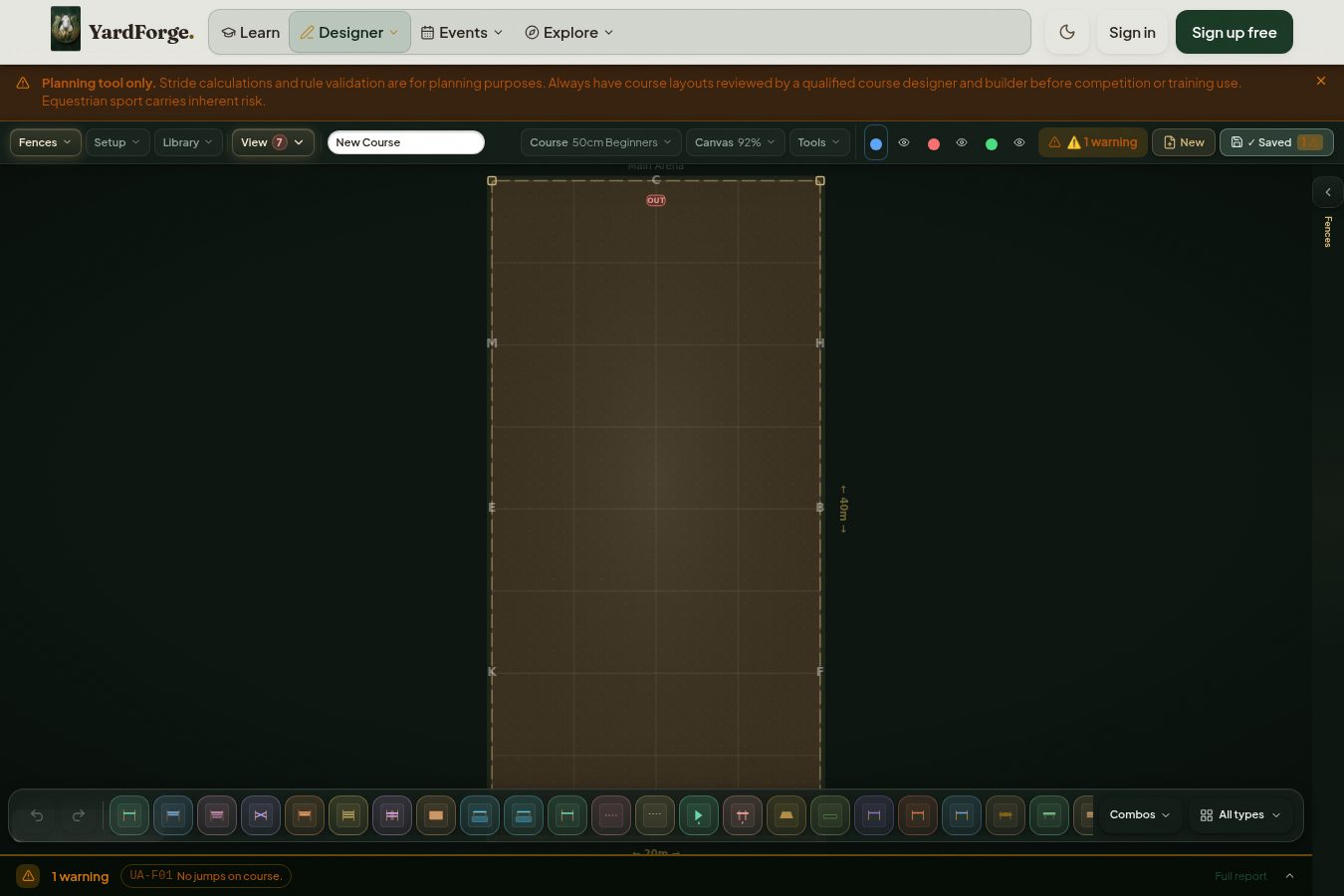Open the View dropdown with badge 7
The width and height of the screenshot is (1344, 896).
(x=273, y=142)
